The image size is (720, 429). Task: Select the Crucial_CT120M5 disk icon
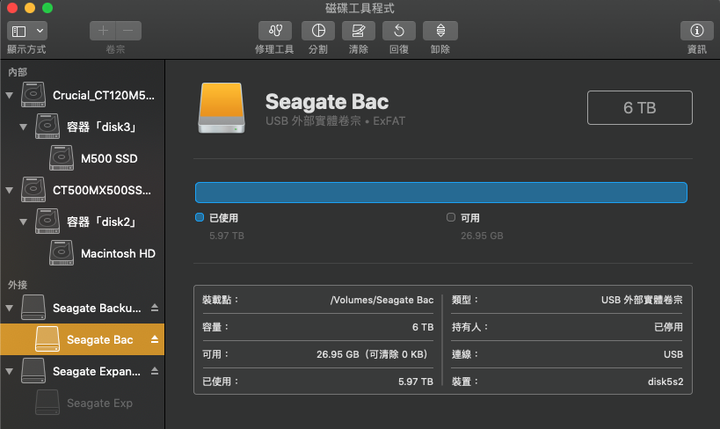pos(34,95)
